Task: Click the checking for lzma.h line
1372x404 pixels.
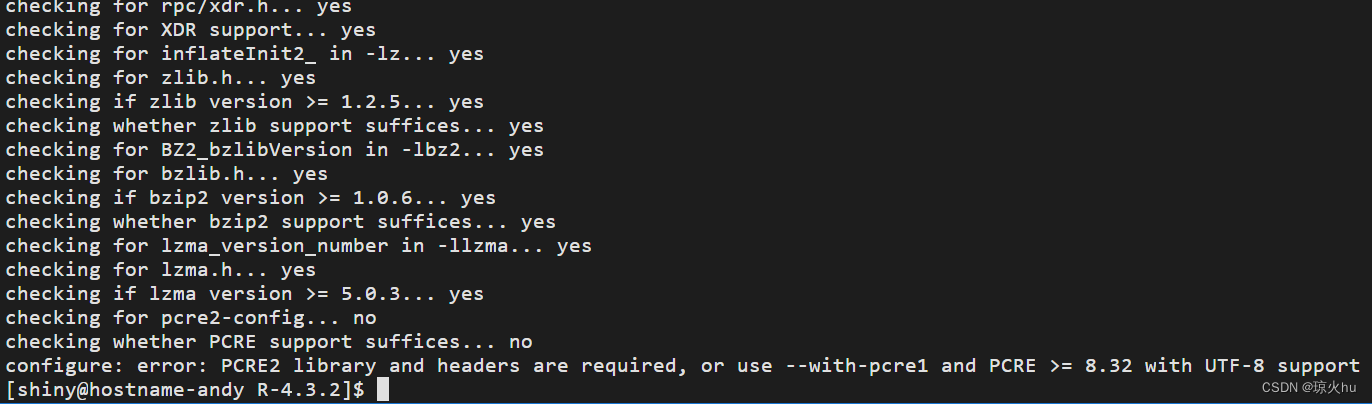Action: 160,270
